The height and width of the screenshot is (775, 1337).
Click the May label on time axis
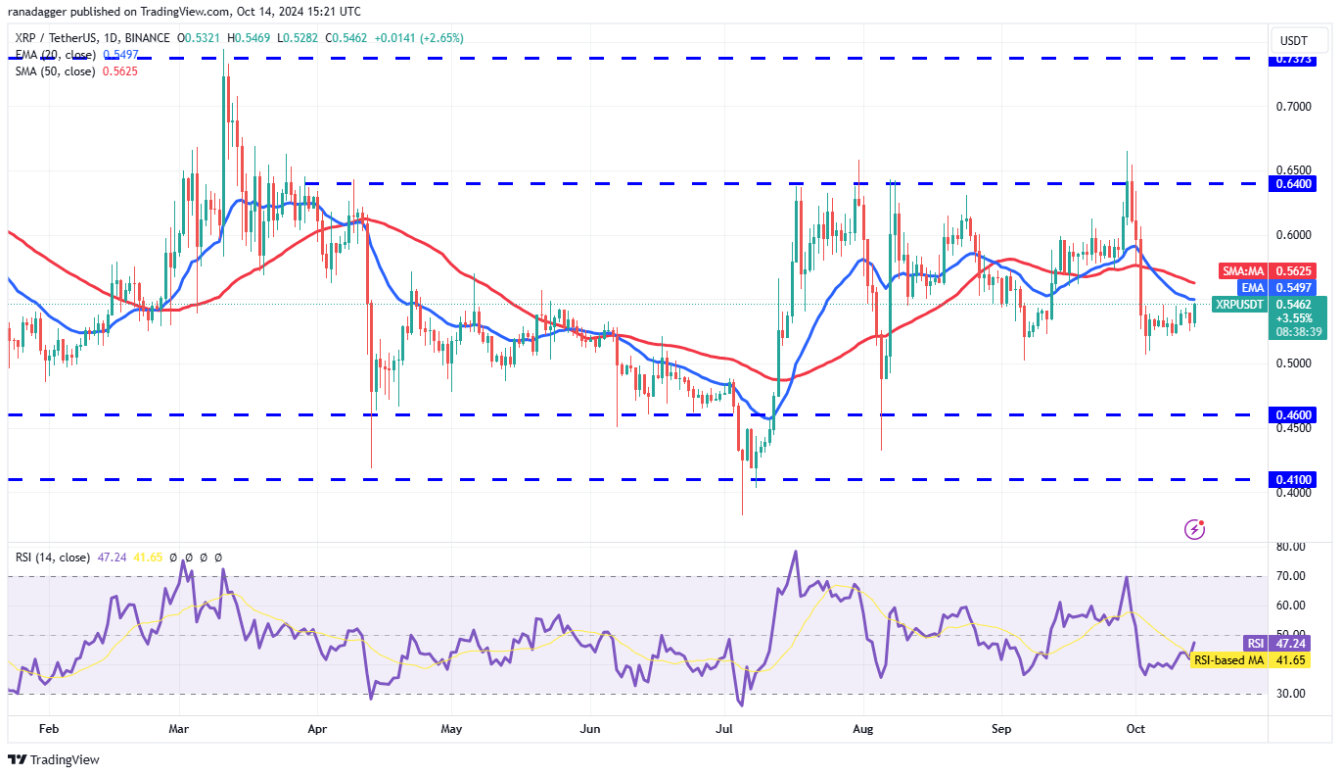click(452, 730)
